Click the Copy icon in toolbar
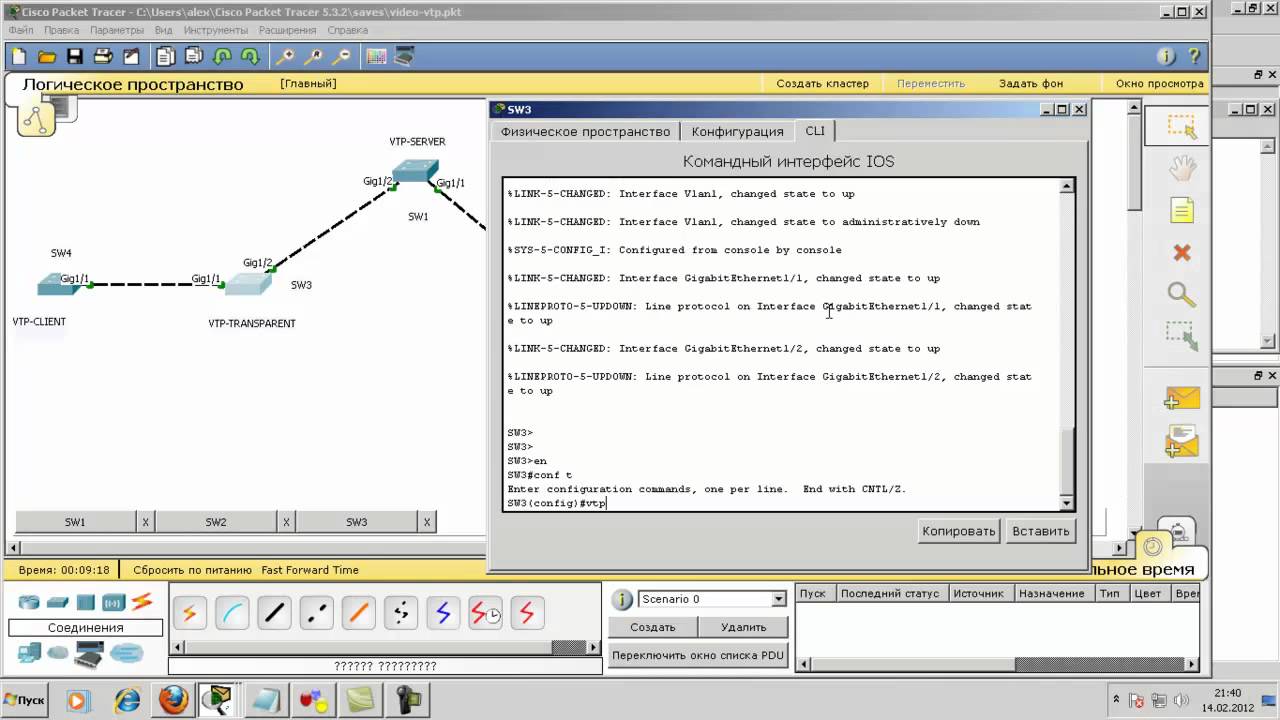Image resolution: width=1280 pixels, height=720 pixels. [166, 56]
